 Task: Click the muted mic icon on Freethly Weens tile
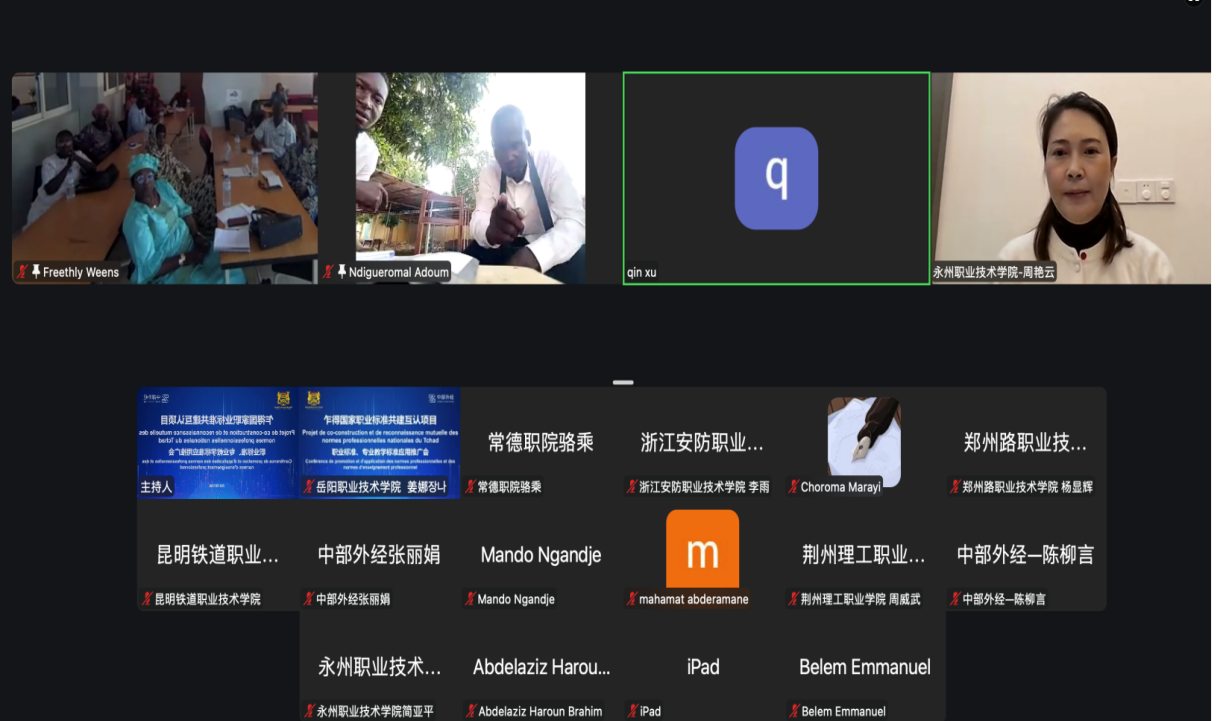click(22, 270)
